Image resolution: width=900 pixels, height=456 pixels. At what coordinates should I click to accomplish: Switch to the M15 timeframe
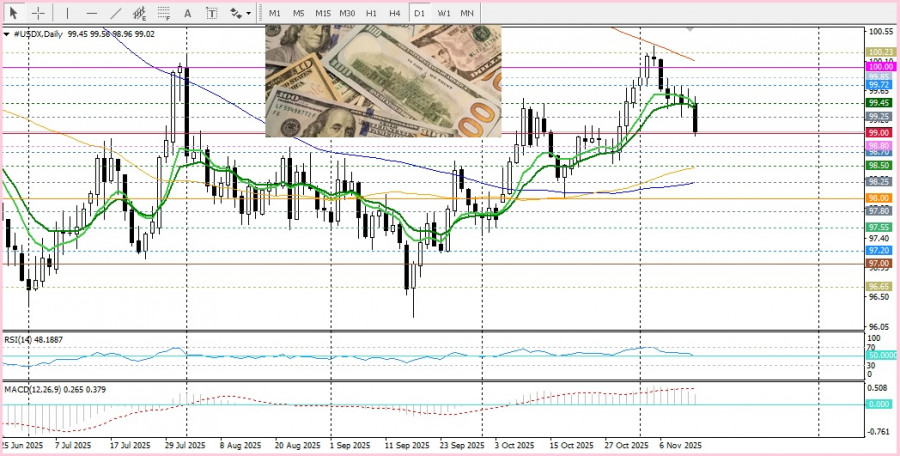tap(323, 13)
